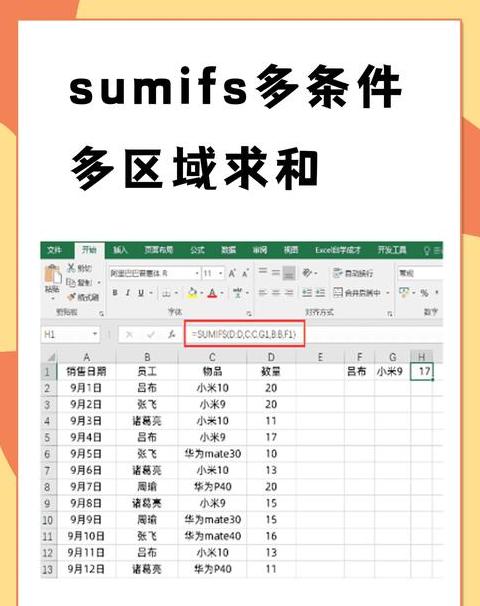Click the text orientation icon
Viewport: 480px width, 606px height.
pos(307,273)
